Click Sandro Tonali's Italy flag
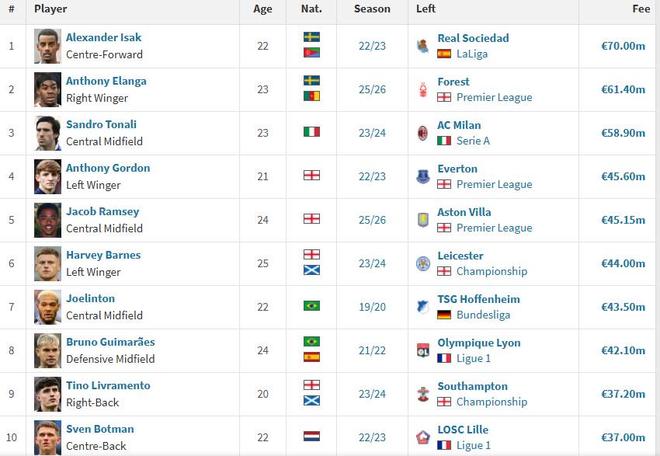This screenshot has height=456, width=660. coord(311,132)
